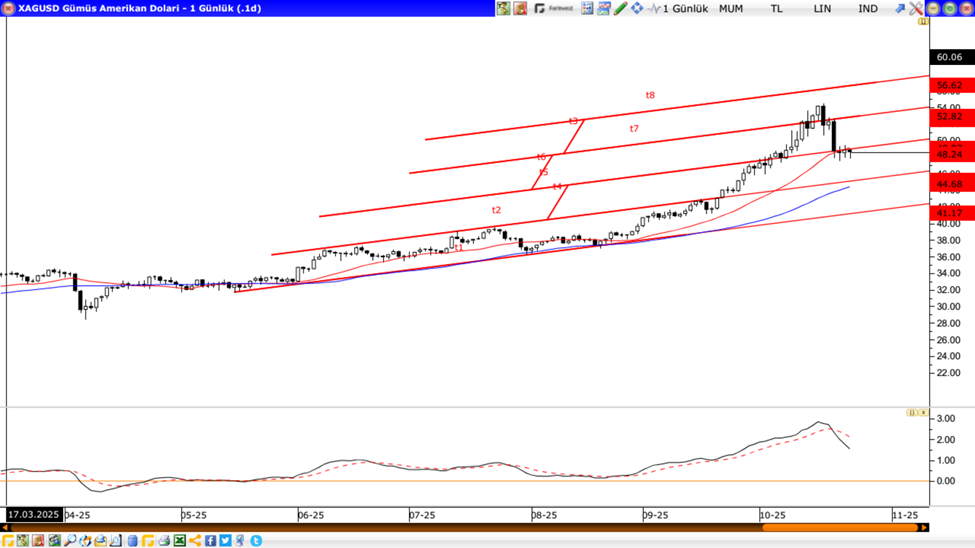Click the blue database cylinder icon
This screenshot has width=975, height=548.
click(132, 541)
